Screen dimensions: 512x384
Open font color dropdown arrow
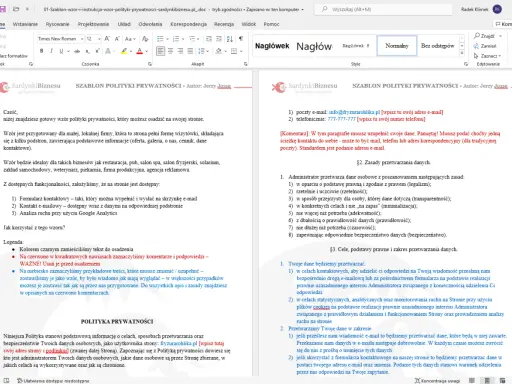click(x=147, y=51)
